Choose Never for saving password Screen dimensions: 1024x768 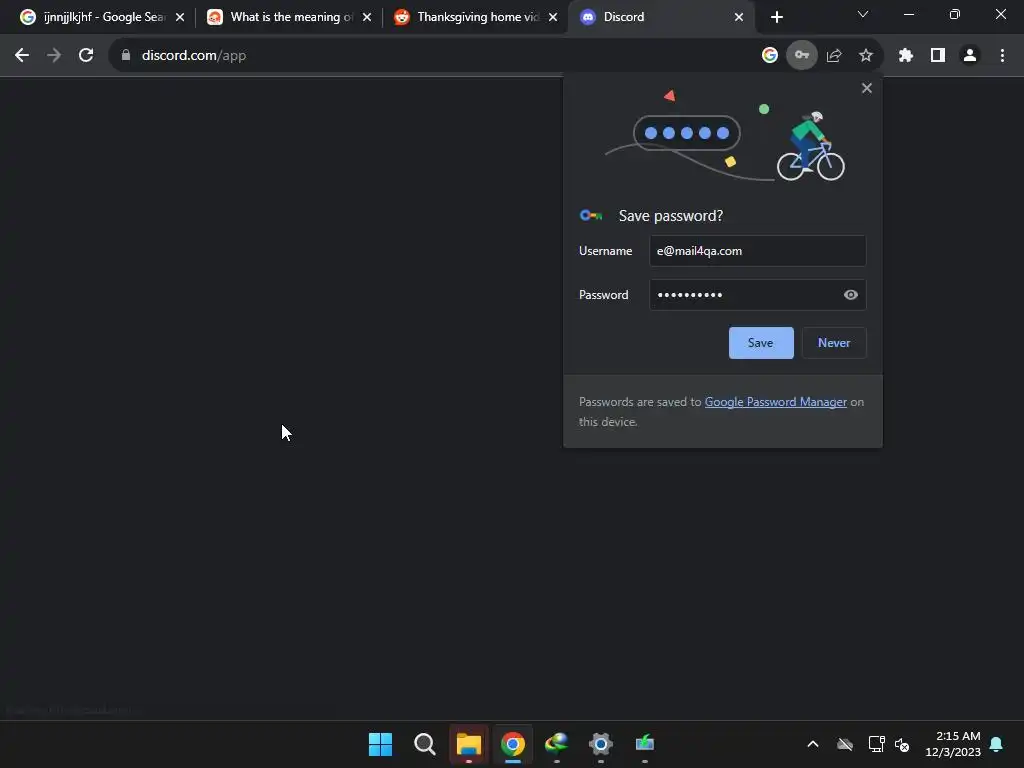click(x=834, y=343)
